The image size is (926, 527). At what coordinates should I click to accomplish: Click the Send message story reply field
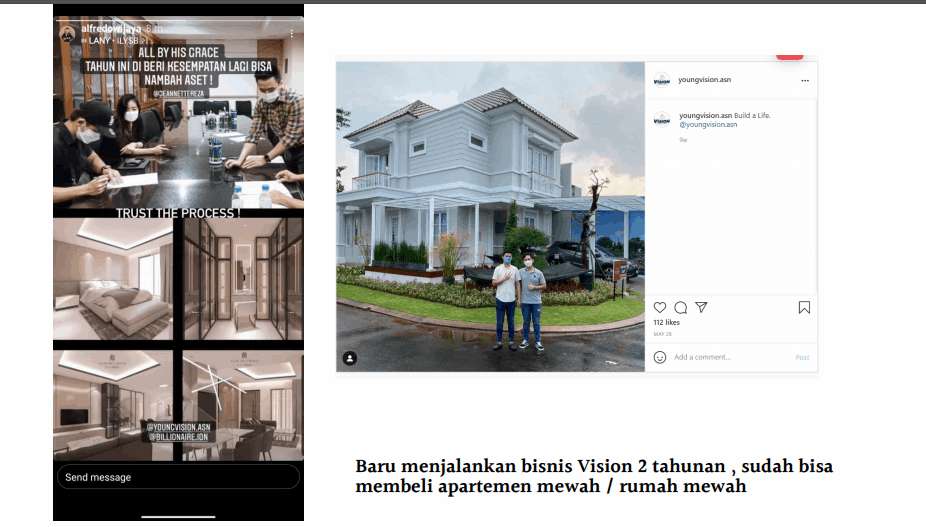tap(177, 477)
